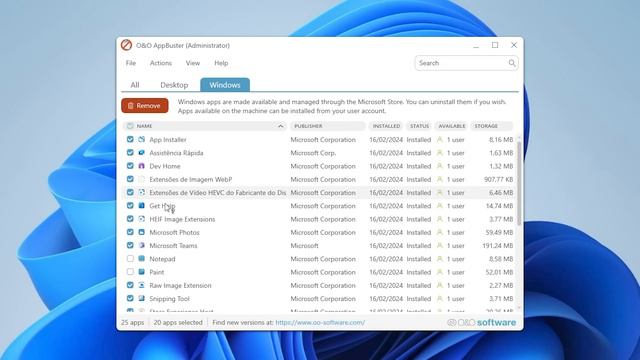Screen dimensions: 640x360
Task: Click the Notepad app icon
Action: [142, 259]
